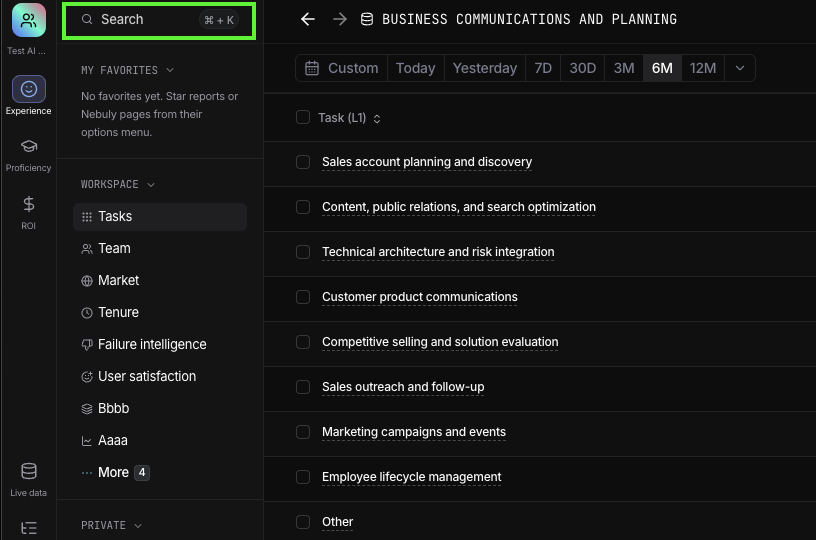Screen dimensions: 816x540
Task: Select the Custom date range
Action: (342, 68)
